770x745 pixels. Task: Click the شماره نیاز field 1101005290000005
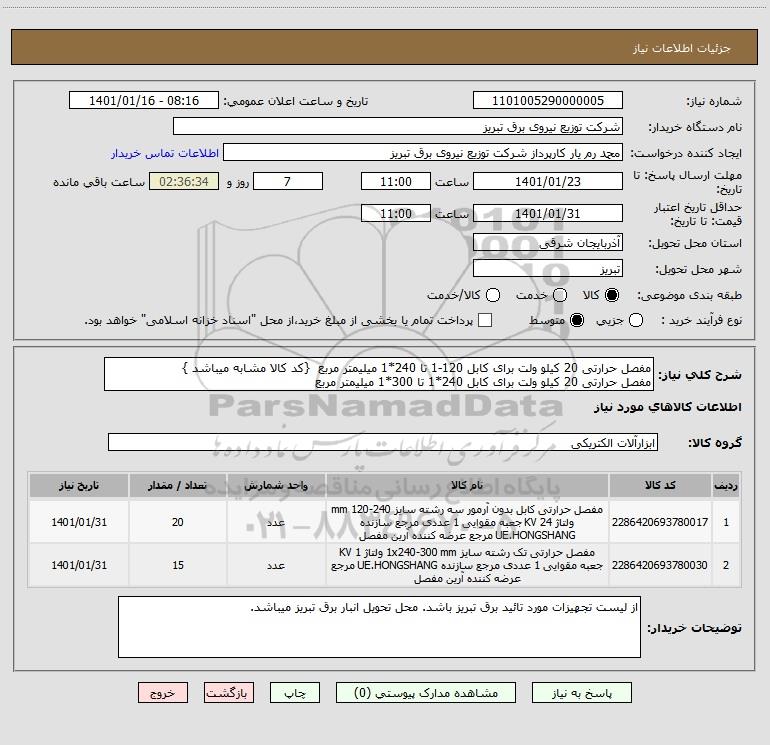point(548,101)
